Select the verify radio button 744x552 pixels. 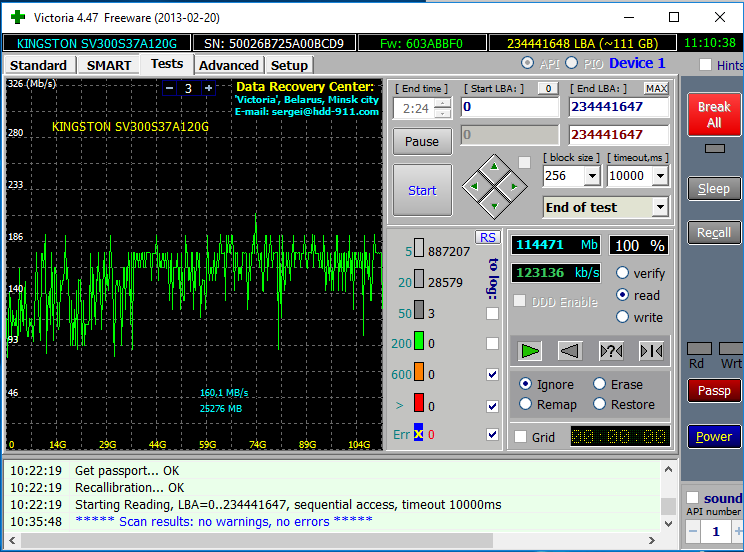(x=623, y=273)
